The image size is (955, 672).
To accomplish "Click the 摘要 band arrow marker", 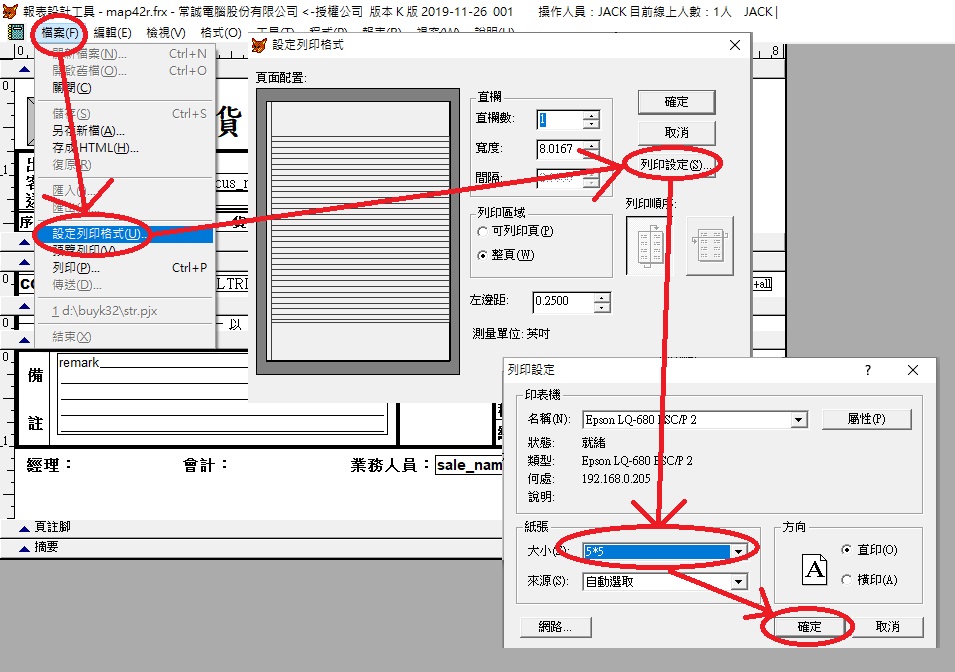I will tap(25, 547).
